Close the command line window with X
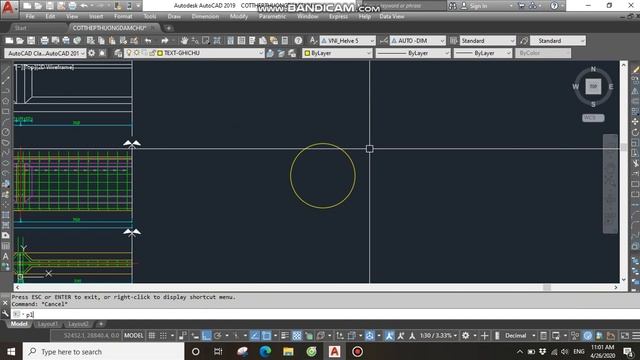This screenshot has width=640, height=360. tap(5, 303)
